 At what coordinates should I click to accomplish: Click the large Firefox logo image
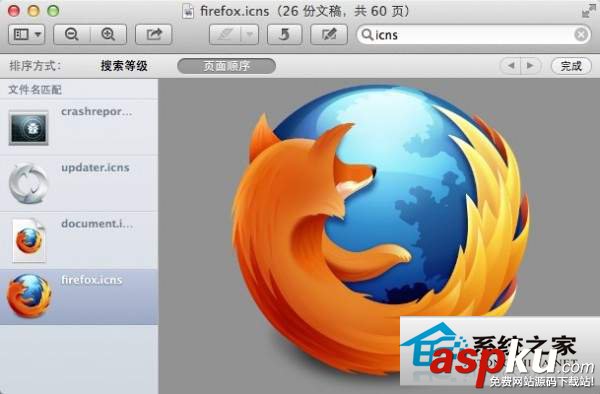[381, 230]
